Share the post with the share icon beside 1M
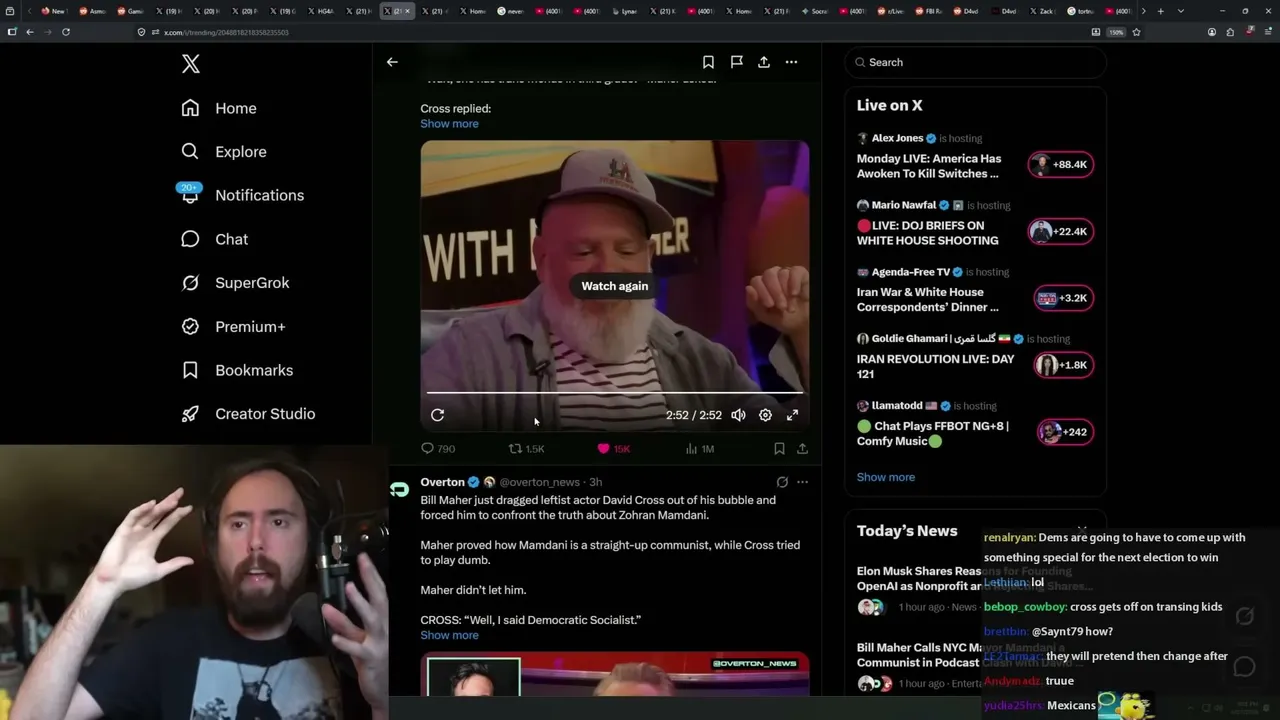Image resolution: width=1280 pixels, height=720 pixels. (802, 449)
